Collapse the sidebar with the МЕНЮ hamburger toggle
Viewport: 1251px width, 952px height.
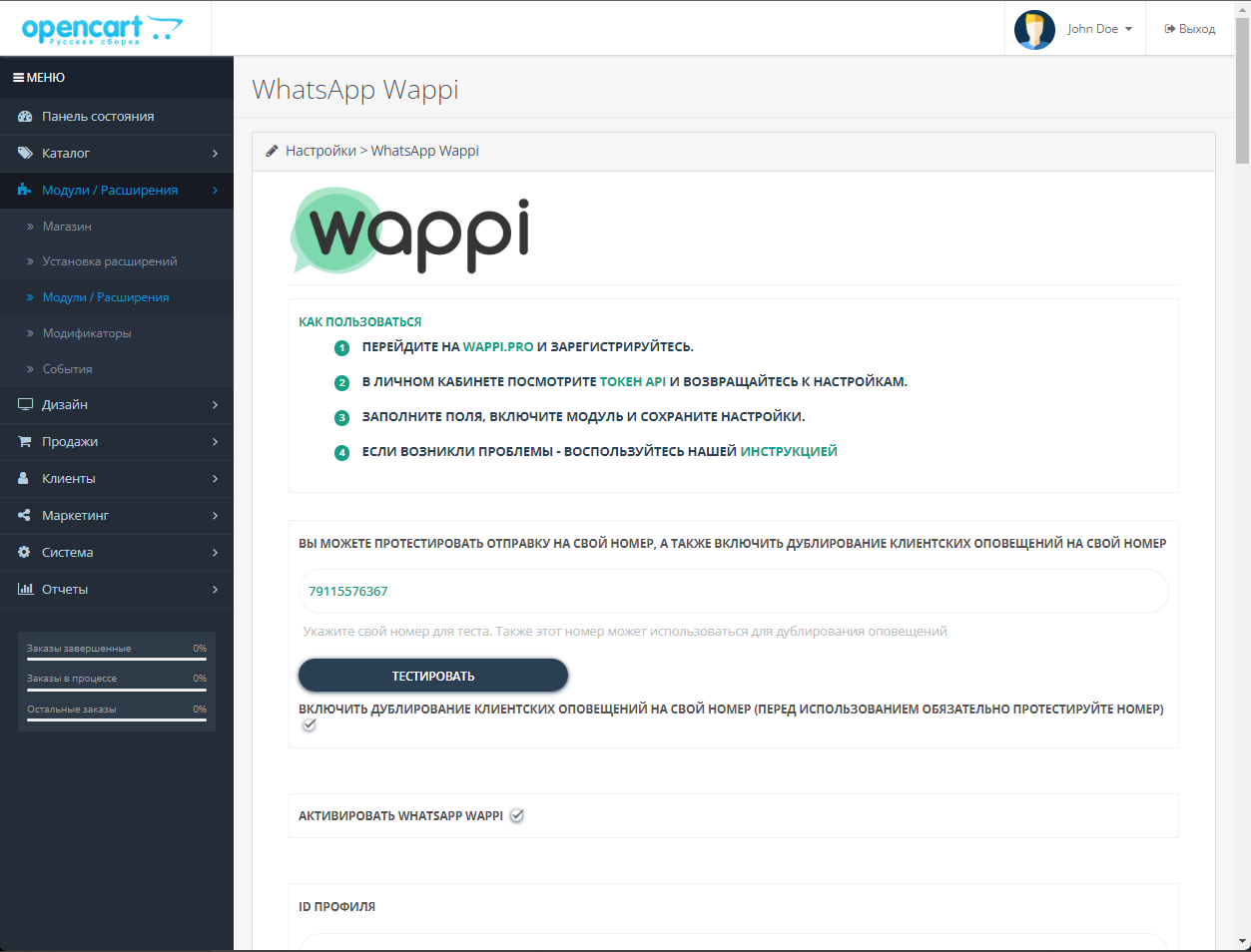[x=39, y=78]
